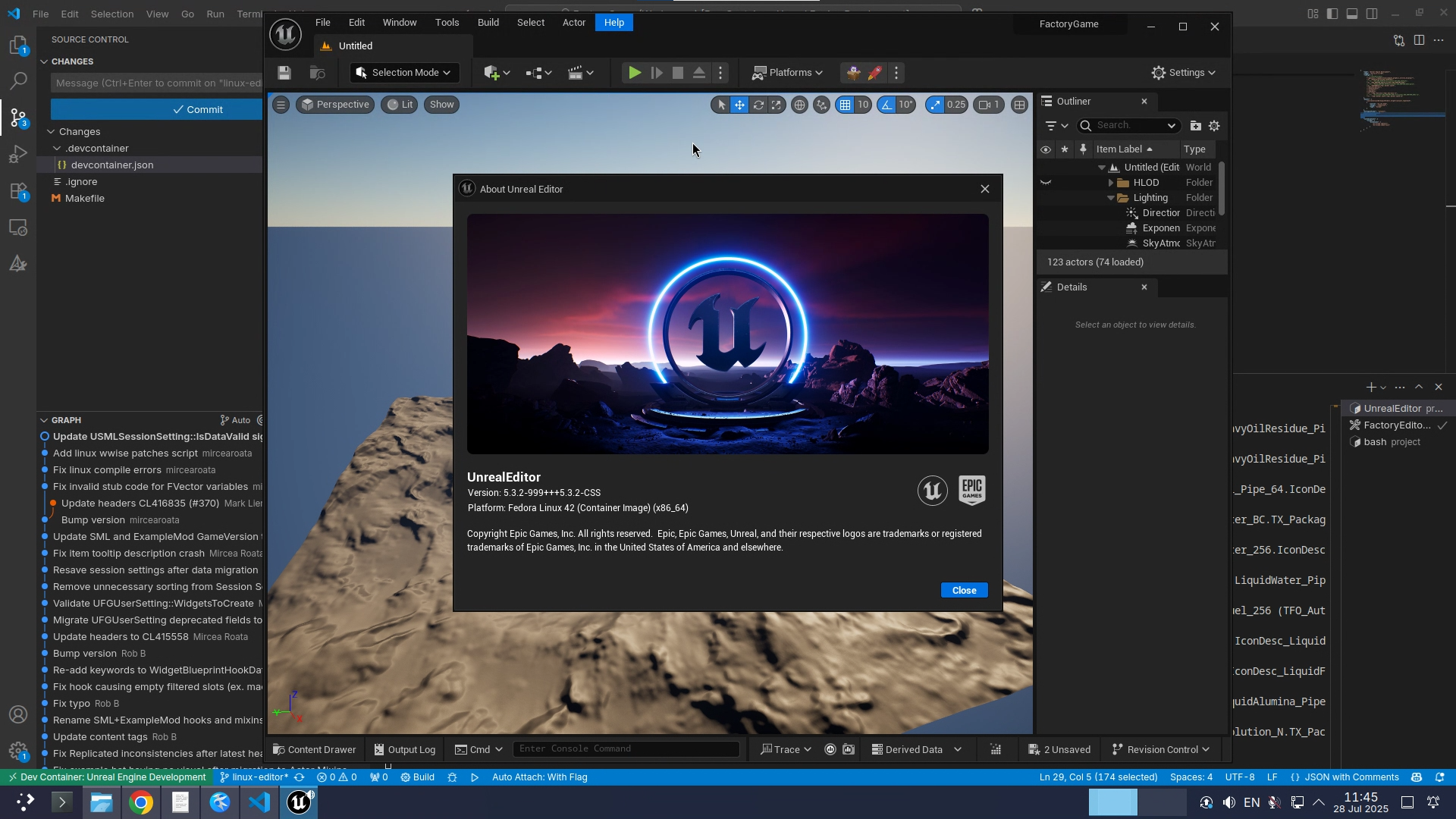The height and width of the screenshot is (819, 1456).
Task: Toggle rotation angle snapping
Action: [x=886, y=105]
